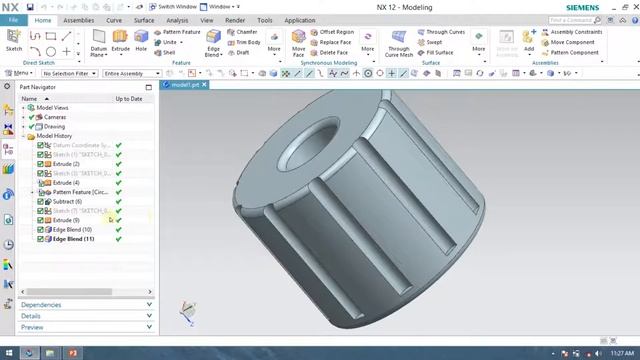Uncheck the Extrude (2) feature checkbox
Screen dimensions: 640x360
40,164
